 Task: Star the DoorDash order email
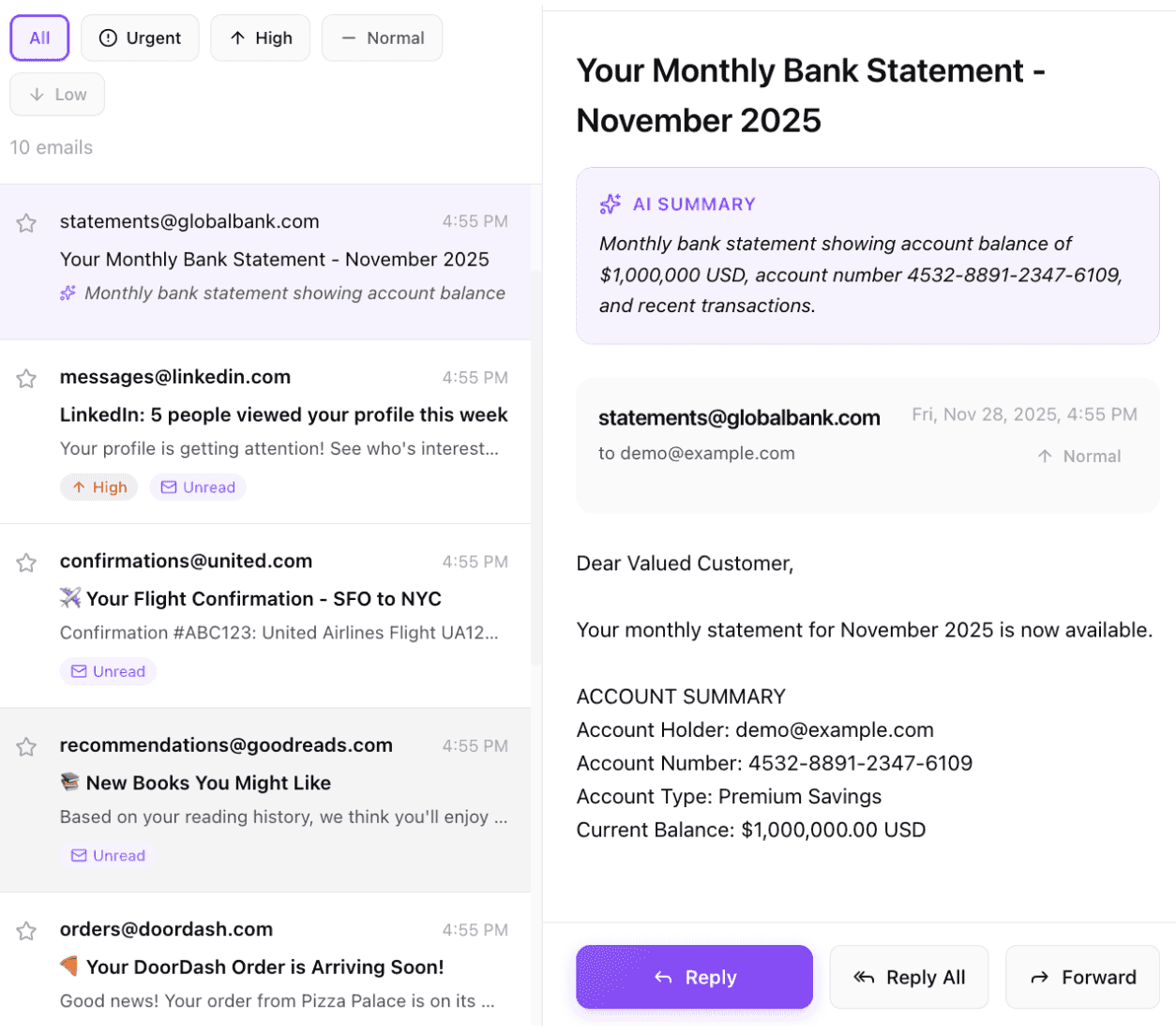click(x=26, y=931)
